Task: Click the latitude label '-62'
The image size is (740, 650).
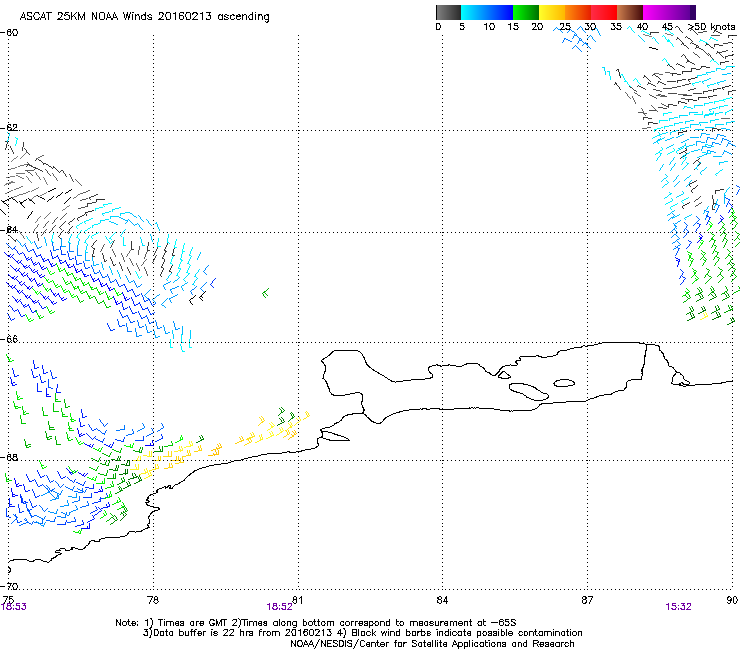Action: (10, 127)
